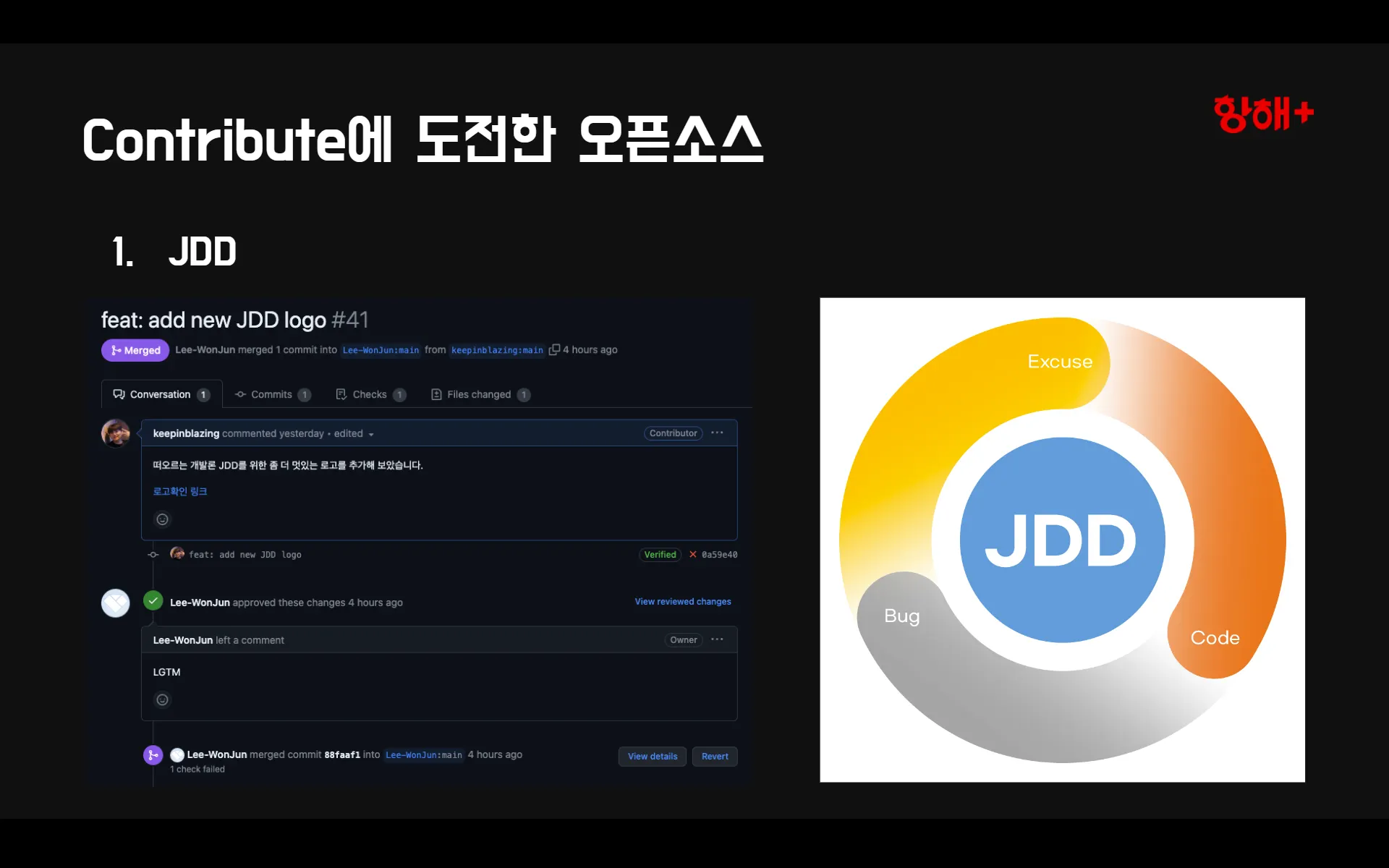
Task: Click the Revert button
Action: coord(714,757)
